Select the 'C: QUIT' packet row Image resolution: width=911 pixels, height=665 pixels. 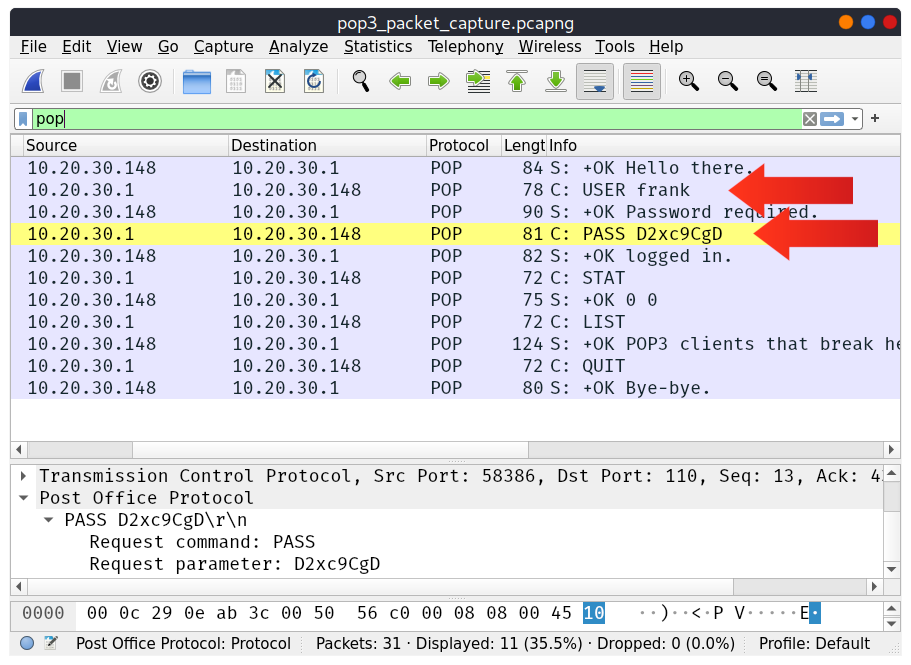tap(456, 366)
